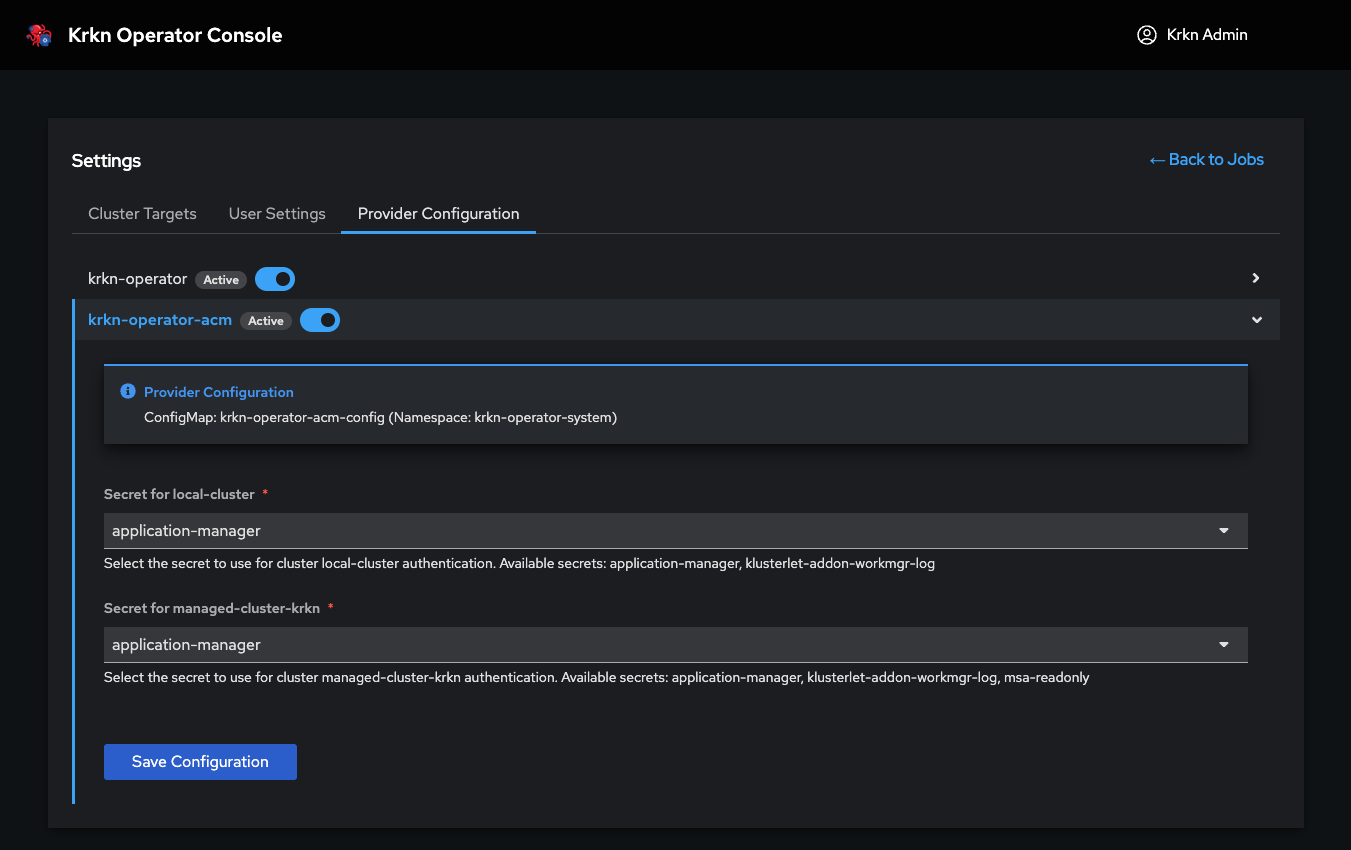Turn off the krkn-operator-acm toggle

[x=320, y=320]
